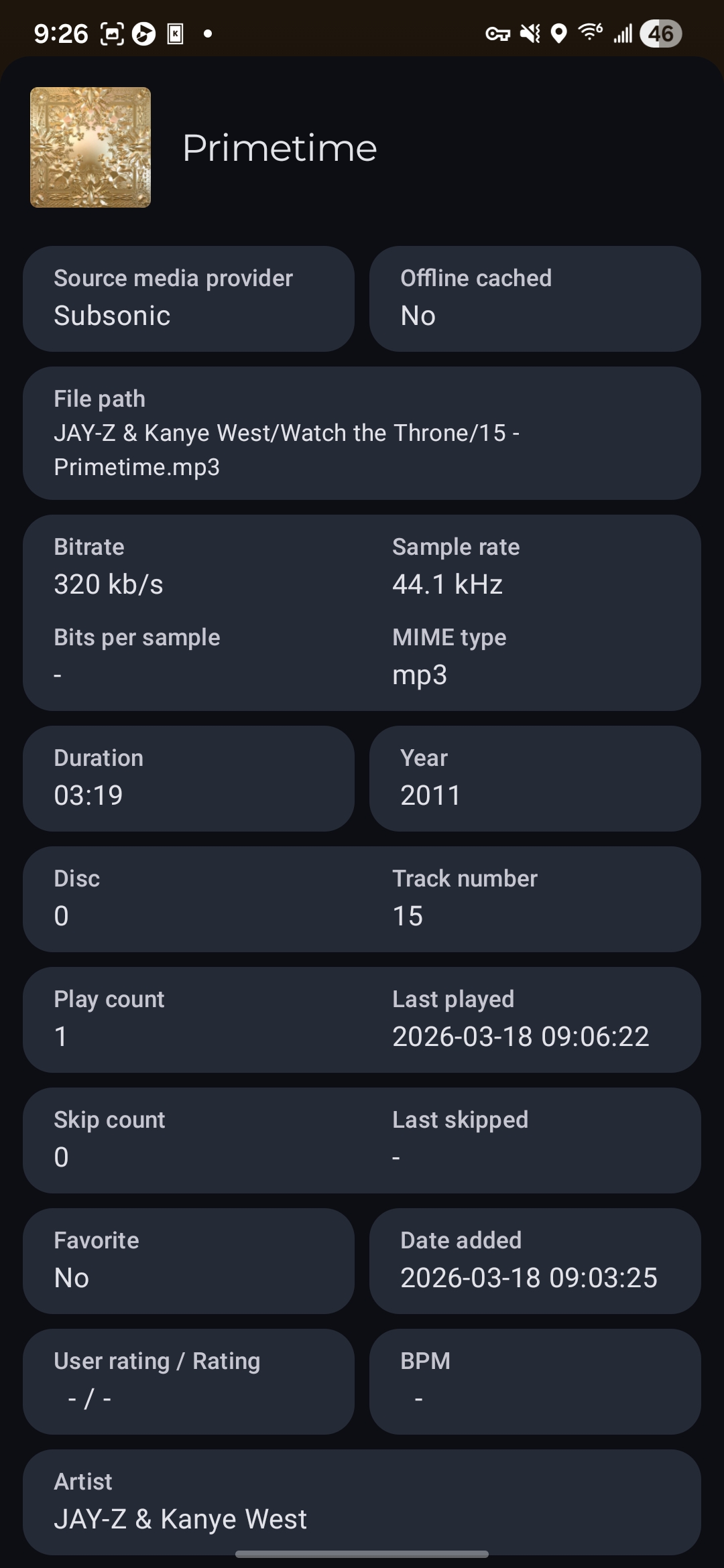Screen dimensions: 724x1568
Task: Tap the Favorite card showing No
Action: 188,1260
